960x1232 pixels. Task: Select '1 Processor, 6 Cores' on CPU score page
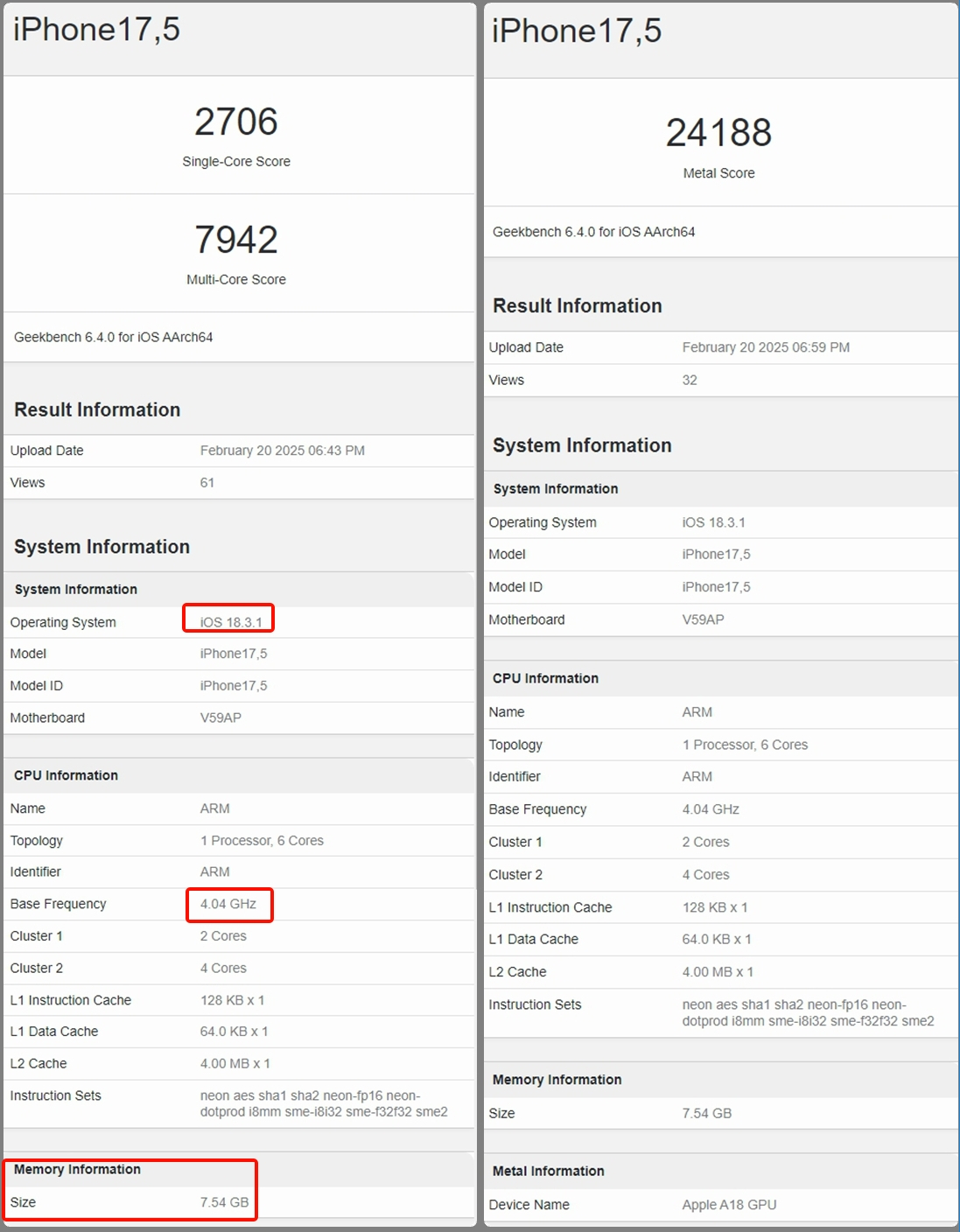coord(262,841)
